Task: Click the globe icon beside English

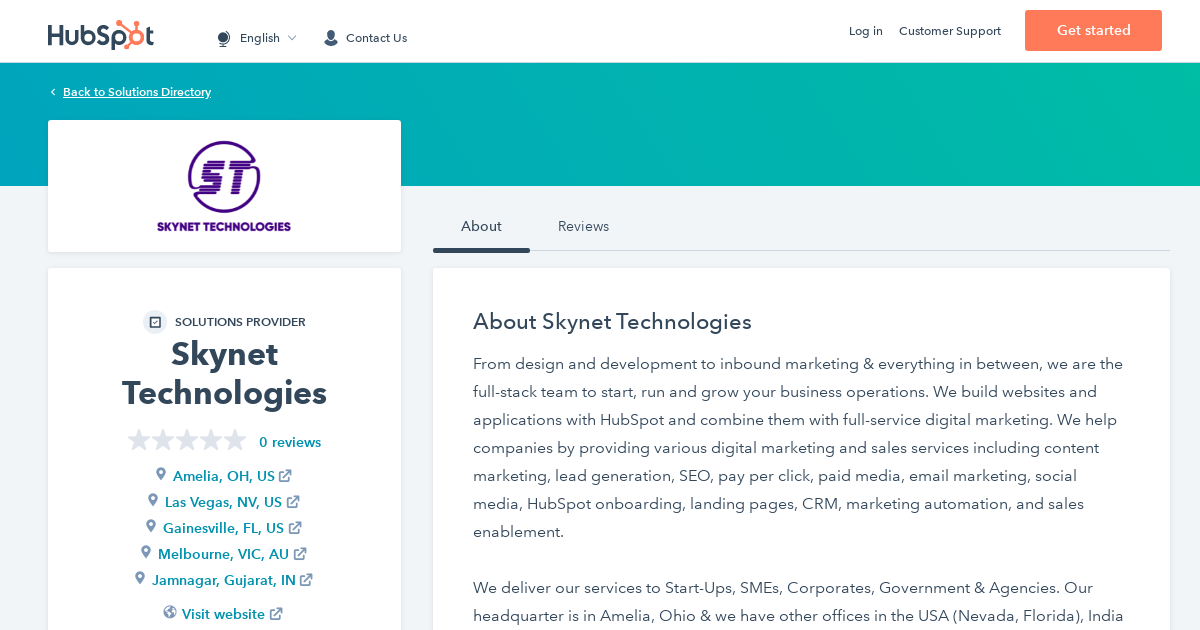Action: click(x=222, y=37)
